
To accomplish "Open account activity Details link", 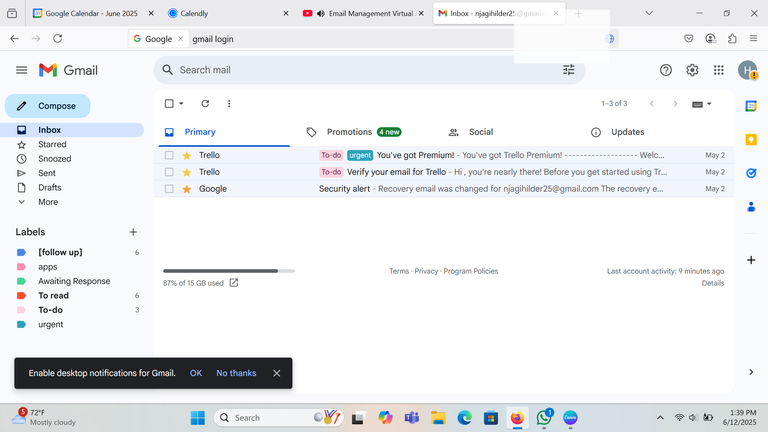I will click(713, 283).
